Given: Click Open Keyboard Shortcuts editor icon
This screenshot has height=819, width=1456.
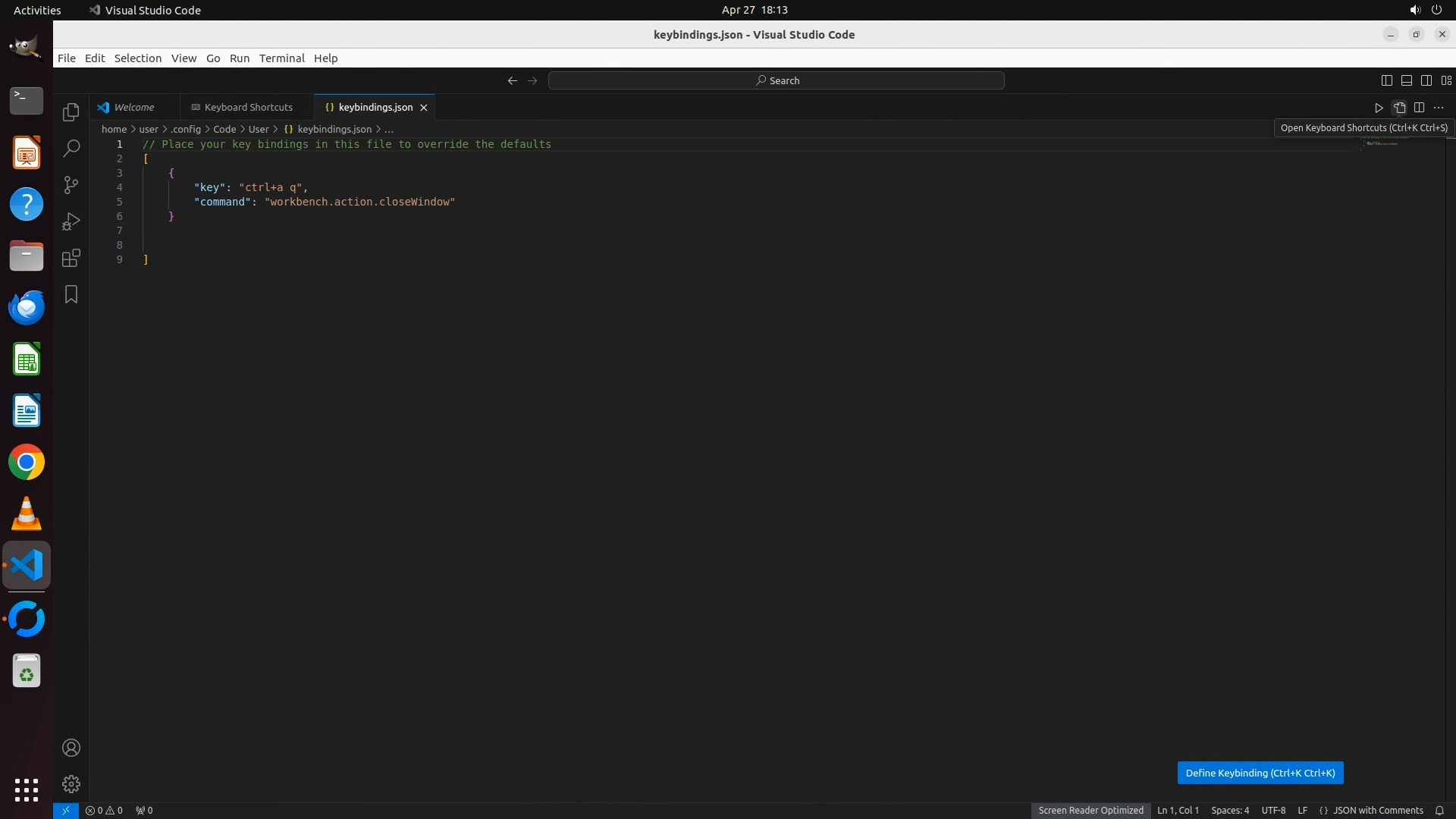Looking at the screenshot, I should coord(1399,108).
